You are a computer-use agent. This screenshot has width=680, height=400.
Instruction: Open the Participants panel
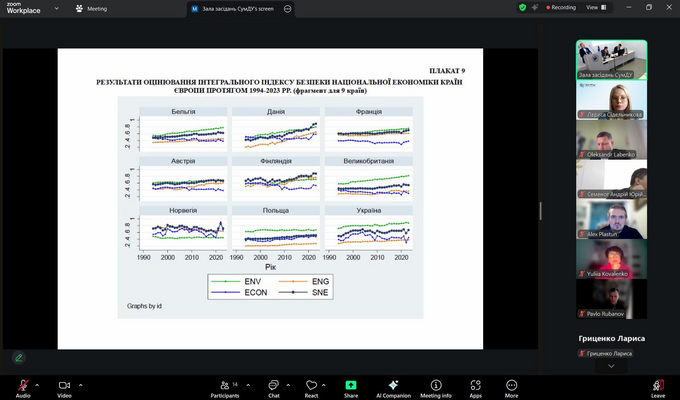pos(225,385)
